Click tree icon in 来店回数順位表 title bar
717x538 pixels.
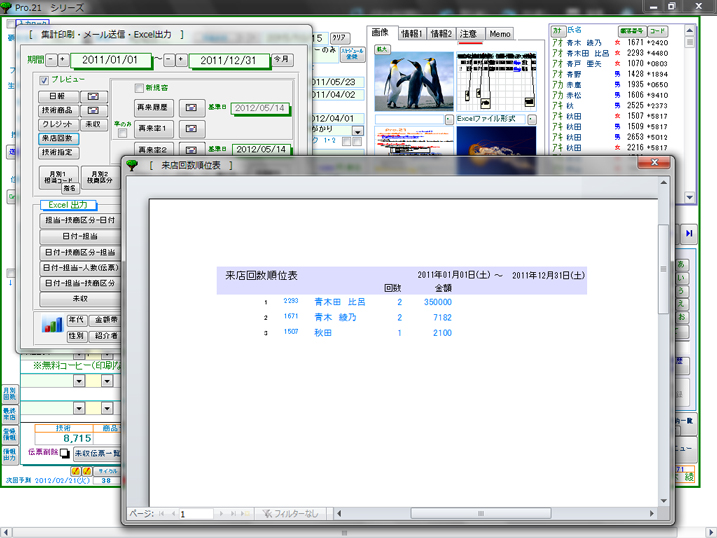pos(132,165)
